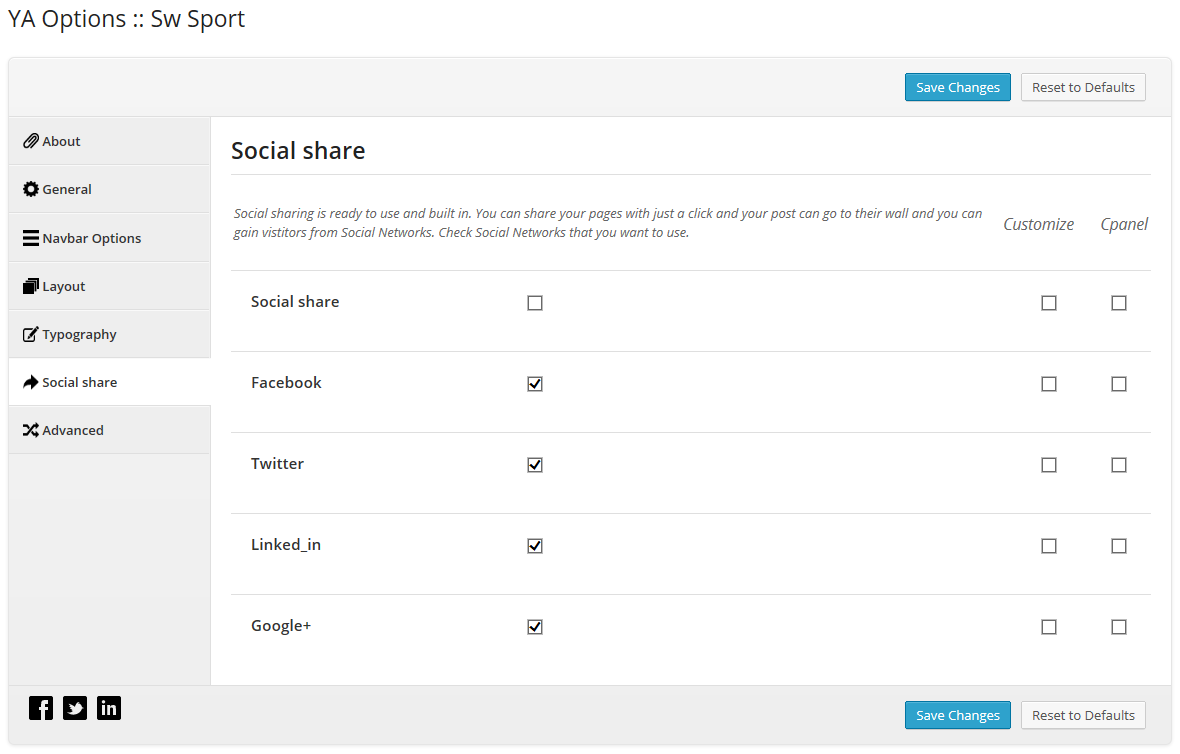Click the Twitter row label

click(x=278, y=464)
